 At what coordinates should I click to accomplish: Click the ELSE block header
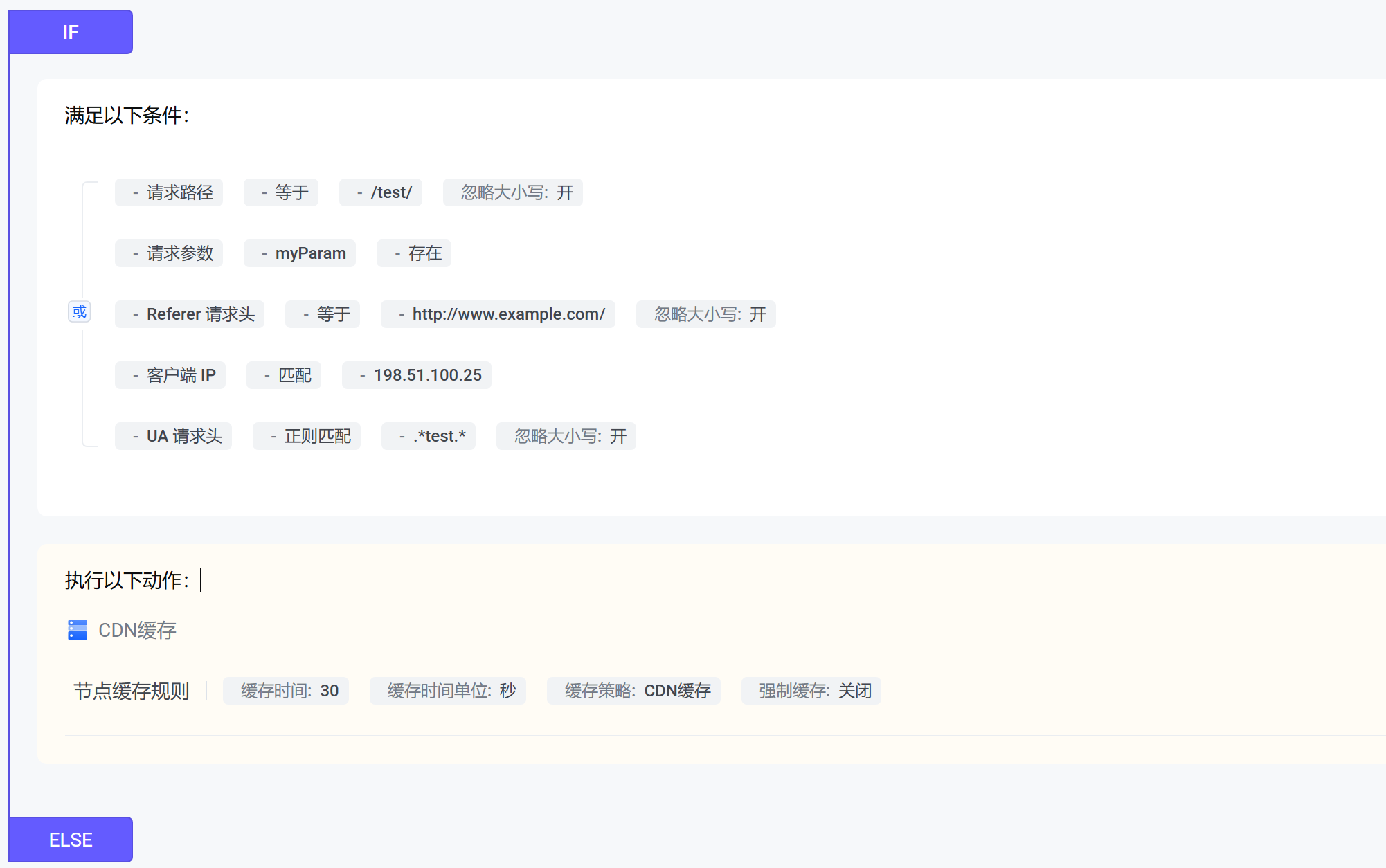tap(71, 840)
